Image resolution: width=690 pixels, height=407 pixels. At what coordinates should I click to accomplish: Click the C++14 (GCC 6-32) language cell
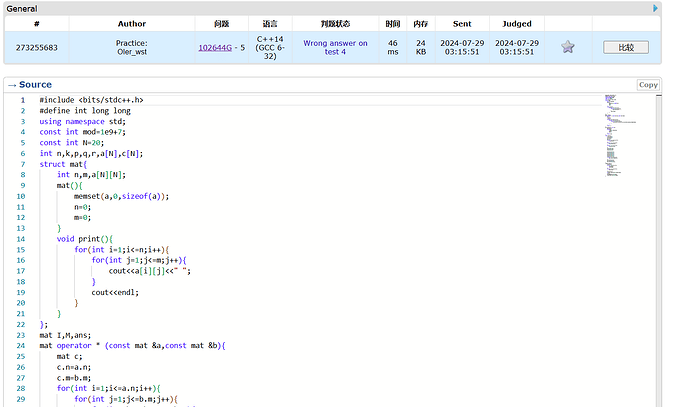point(270,48)
